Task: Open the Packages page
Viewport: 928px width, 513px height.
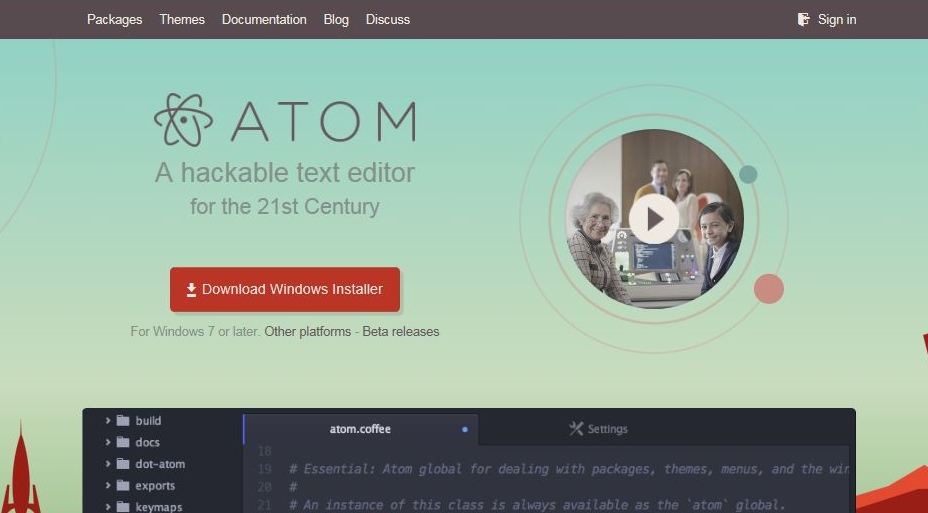Action: coord(114,20)
